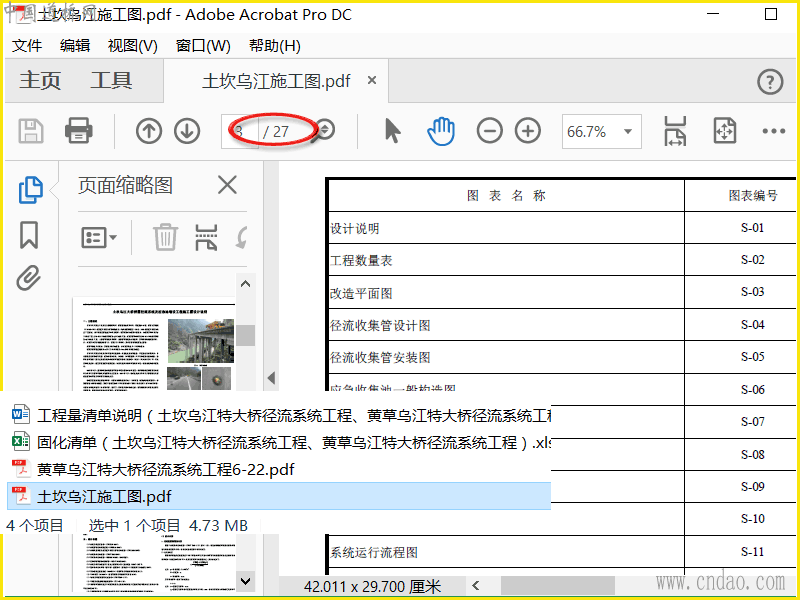The image size is (800, 600).
Task: Collapse the navigation pane with left triangle
Action: pyautogui.click(x=271, y=378)
